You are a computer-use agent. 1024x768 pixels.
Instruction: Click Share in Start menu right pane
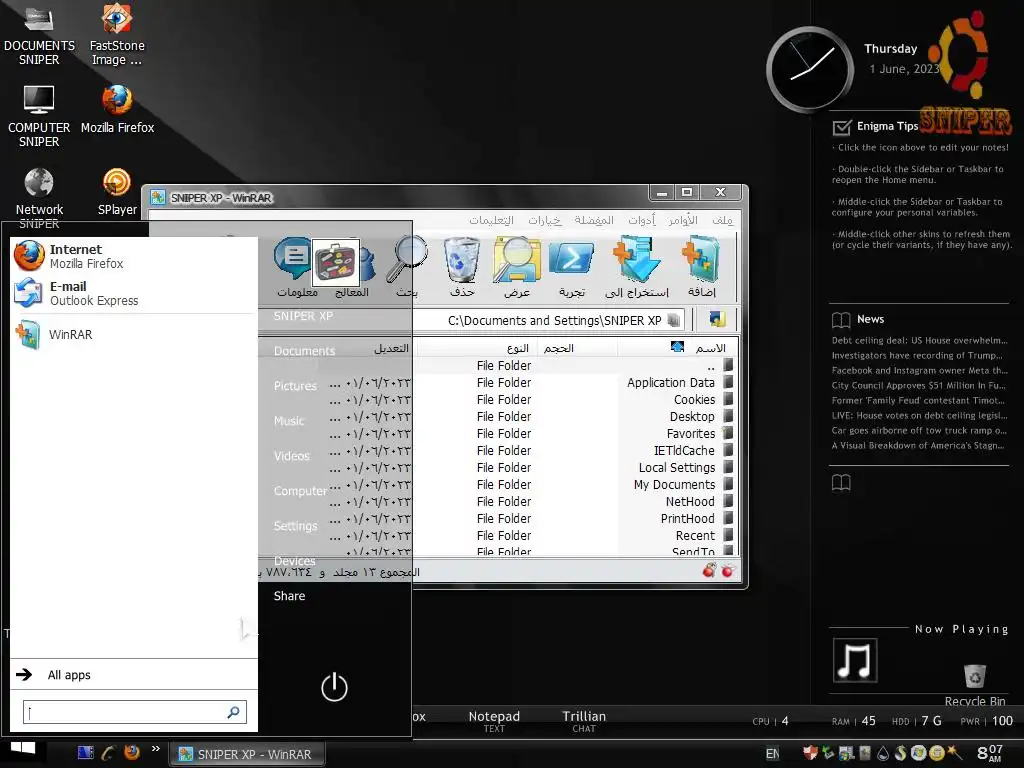click(x=289, y=596)
